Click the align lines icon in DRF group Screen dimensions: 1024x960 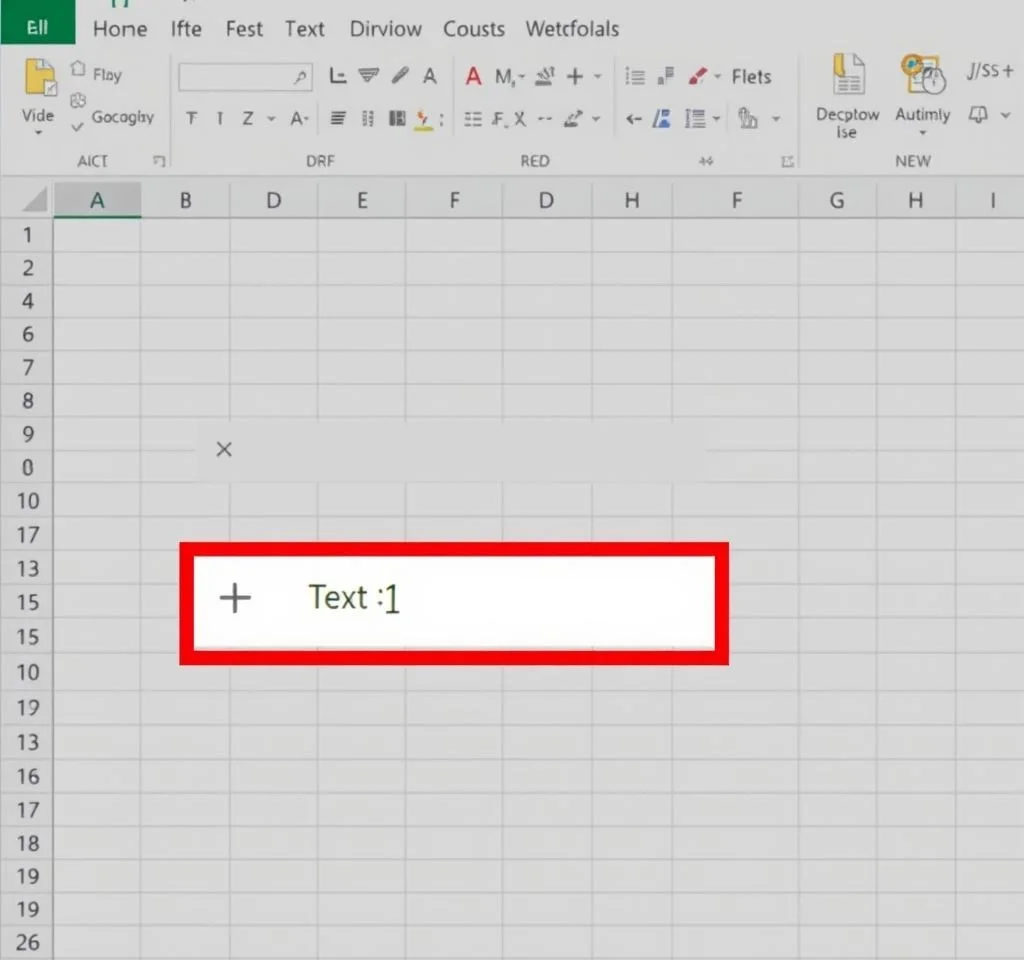[x=338, y=119]
